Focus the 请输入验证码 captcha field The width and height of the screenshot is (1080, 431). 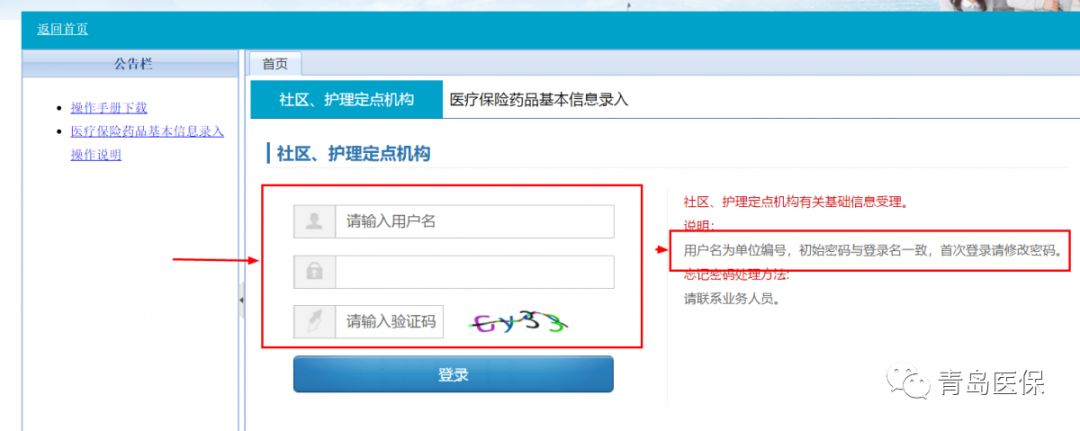point(390,322)
